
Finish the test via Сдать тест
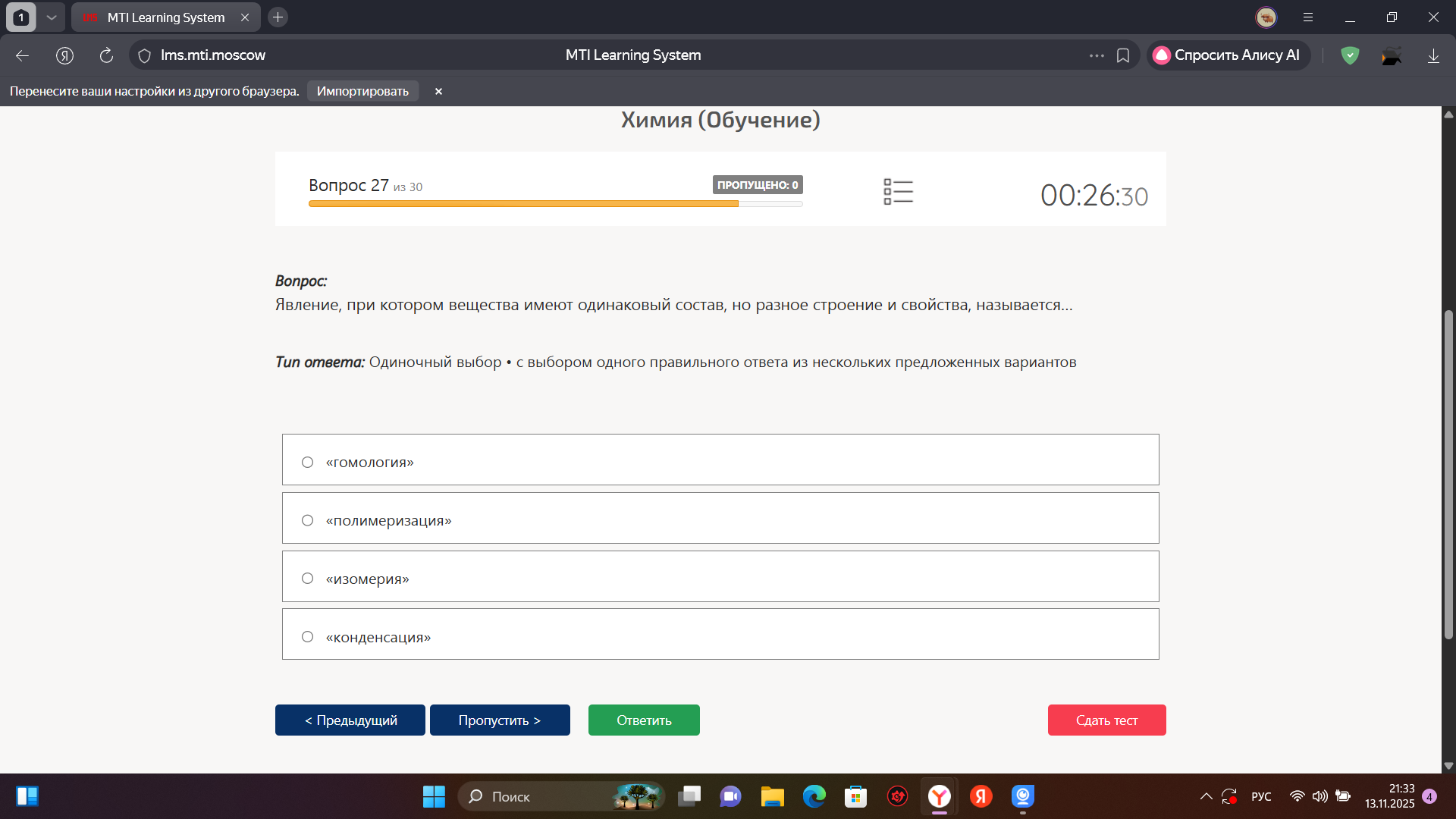point(1106,720)
